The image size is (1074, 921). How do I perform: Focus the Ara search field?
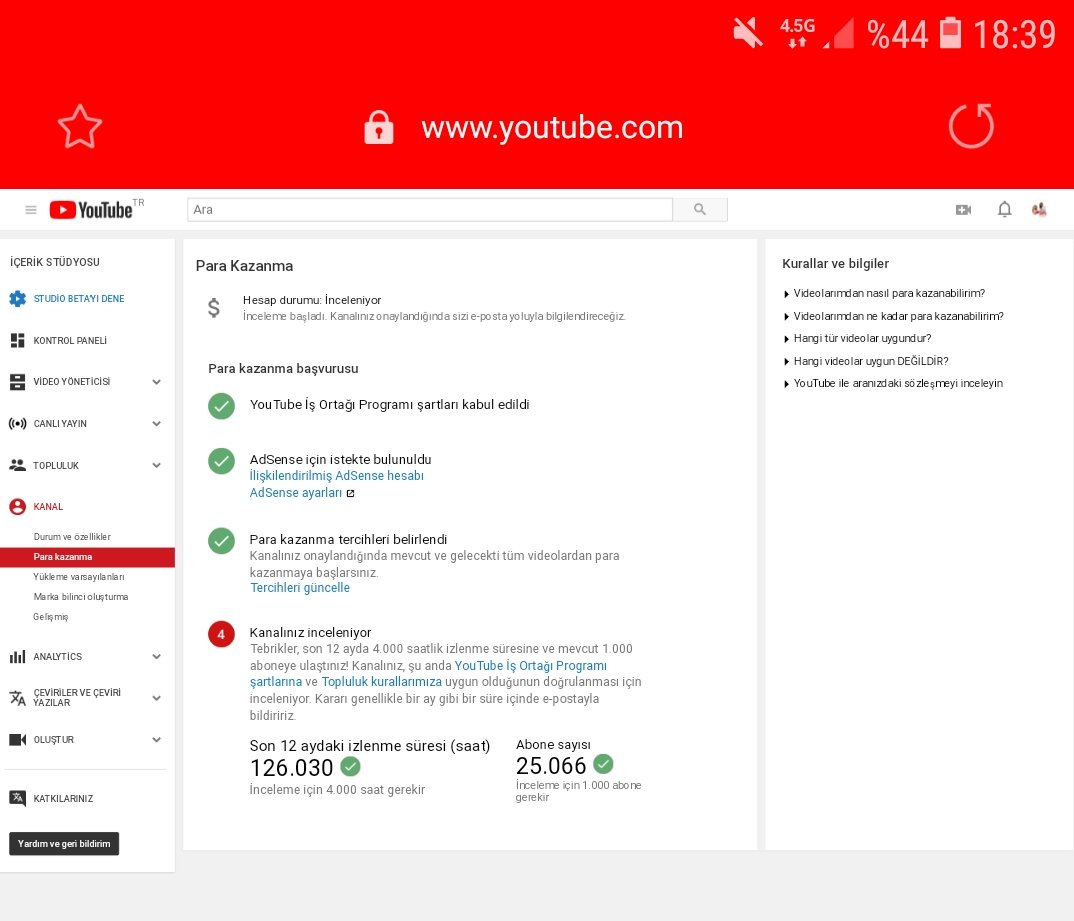[x=430, y=210]
